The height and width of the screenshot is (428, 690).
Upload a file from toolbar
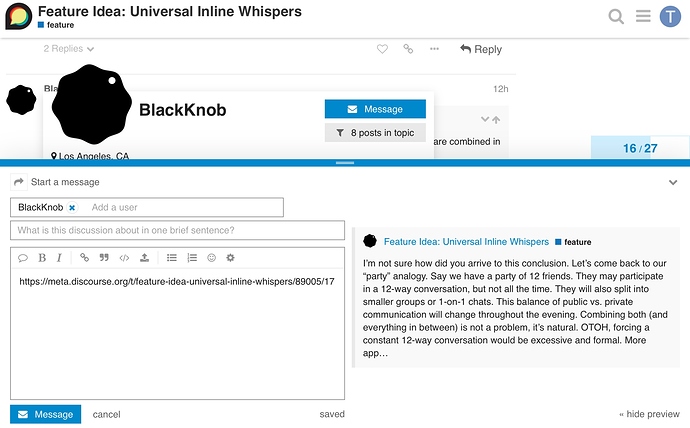pos(144,258)
